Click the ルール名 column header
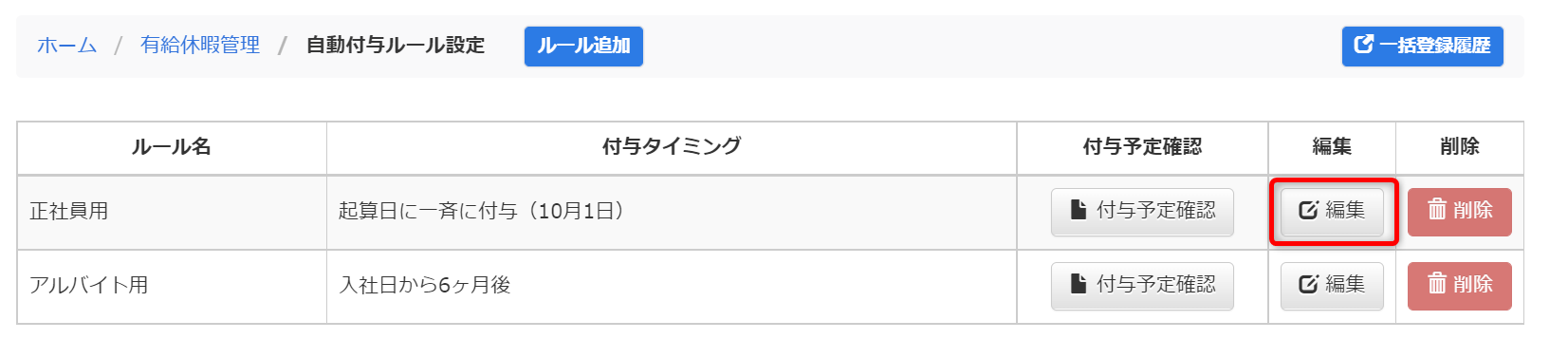The width and height of the screenshot is (1568, 358). coord(172,147)
